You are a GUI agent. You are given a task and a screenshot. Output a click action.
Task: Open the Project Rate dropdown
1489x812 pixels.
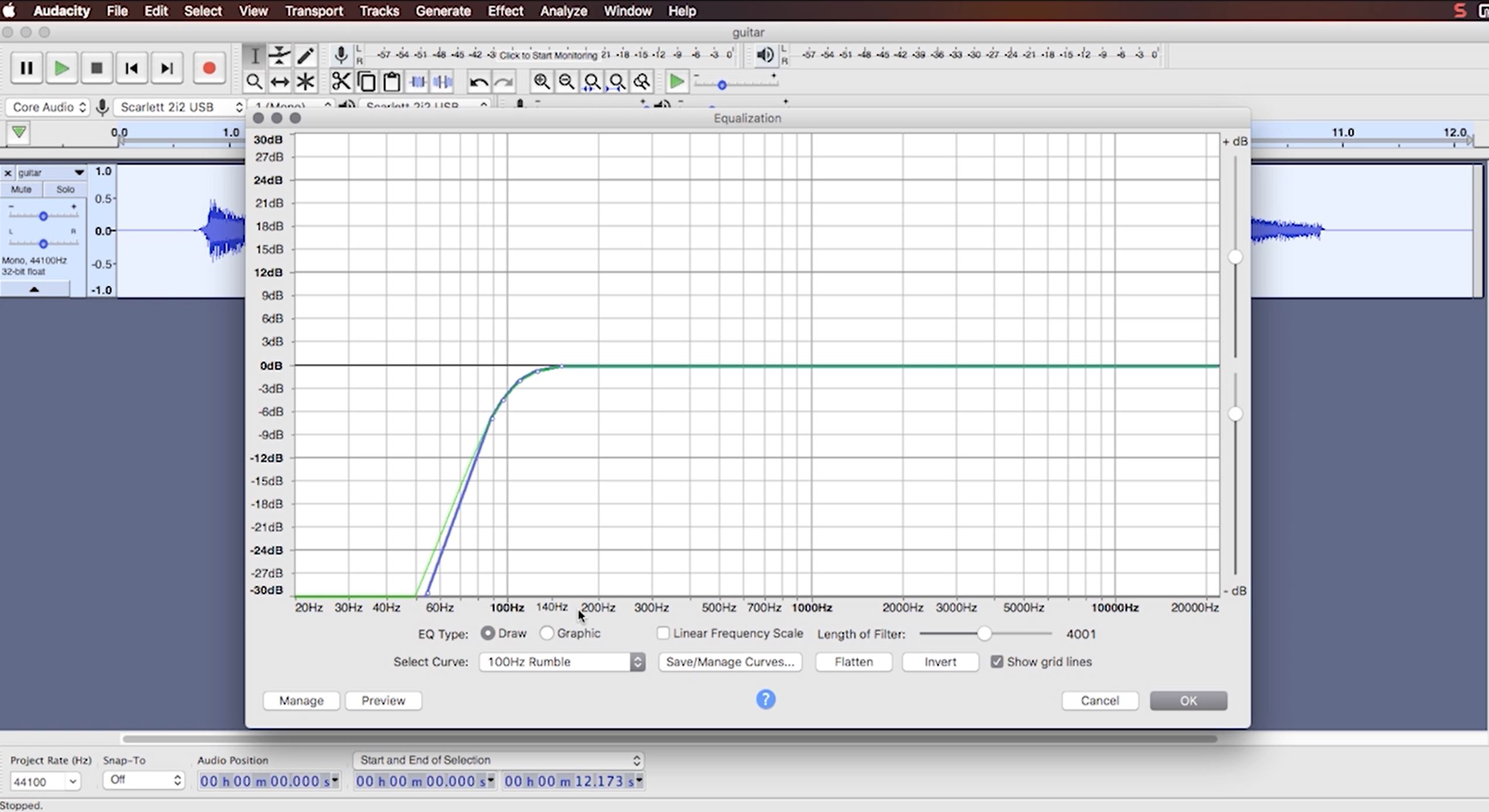tap(44, 781)
